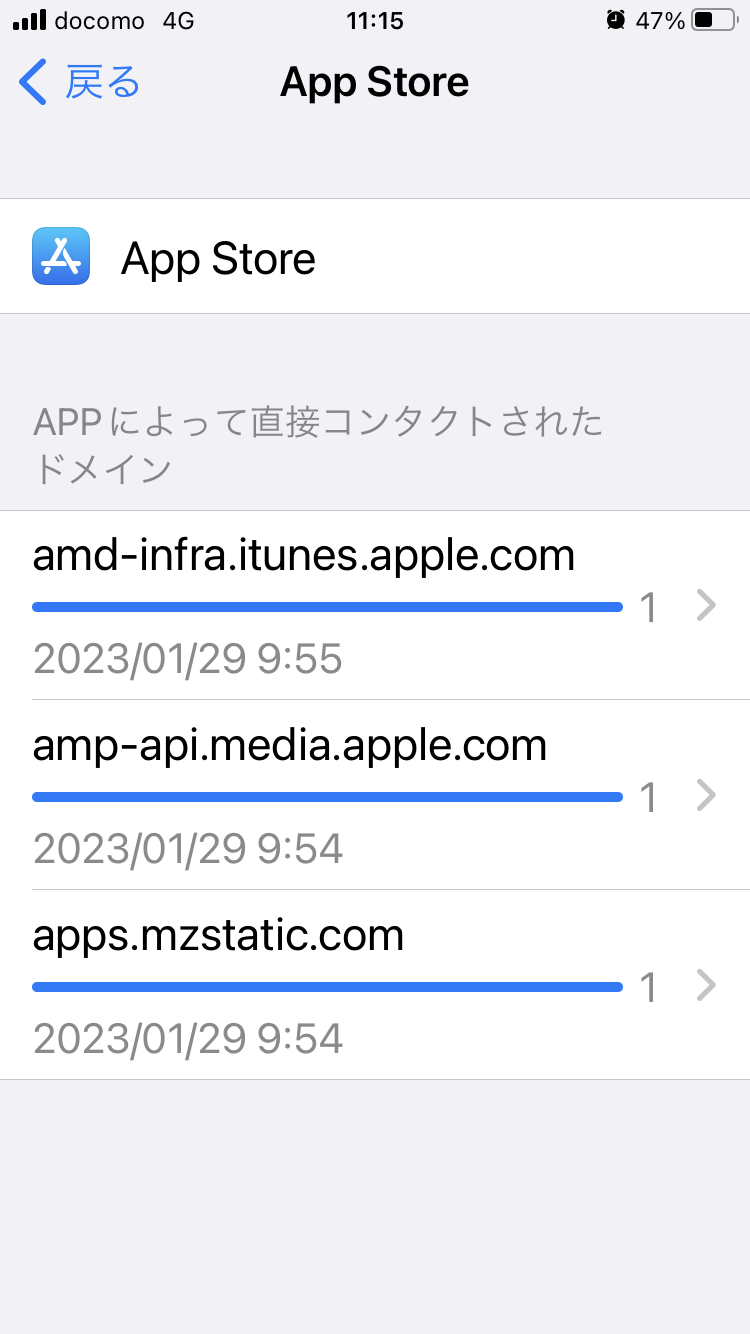Expand chevron for apps.mzstatic.com

(x=707, y=985)
